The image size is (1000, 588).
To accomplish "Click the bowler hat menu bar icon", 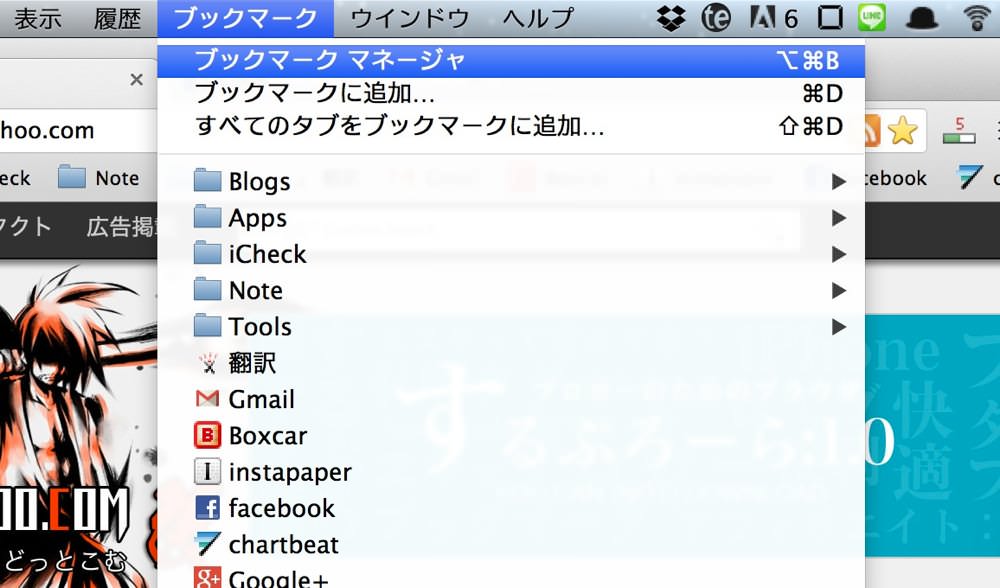I will click(x=922, y=18).
